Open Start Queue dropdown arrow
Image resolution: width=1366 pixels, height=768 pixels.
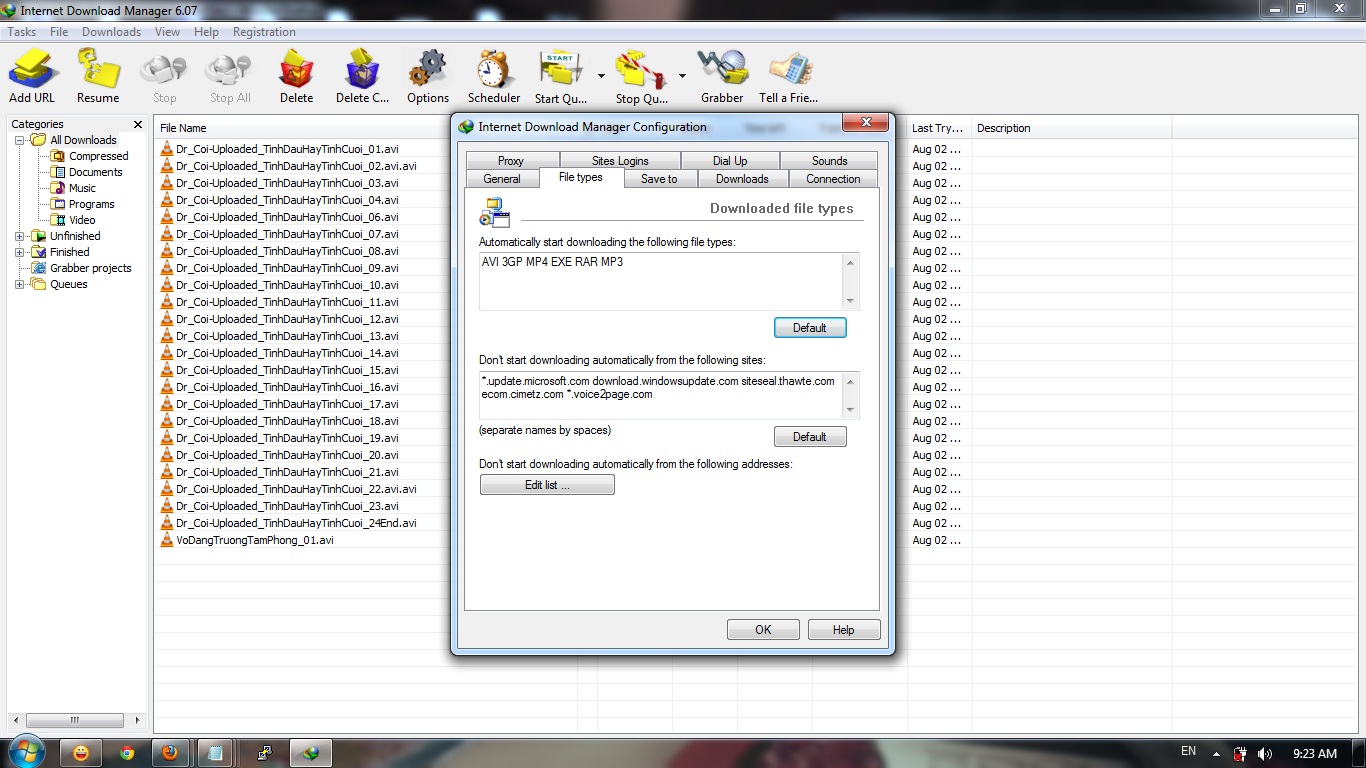point(601,76)
